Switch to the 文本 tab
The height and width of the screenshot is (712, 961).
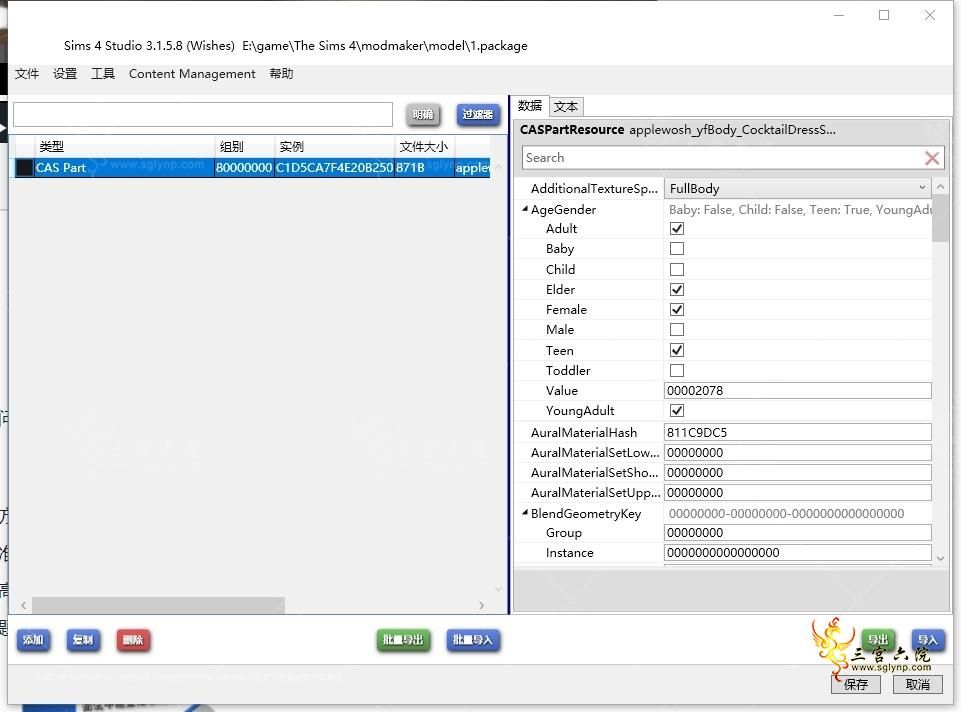pos(566,107)
